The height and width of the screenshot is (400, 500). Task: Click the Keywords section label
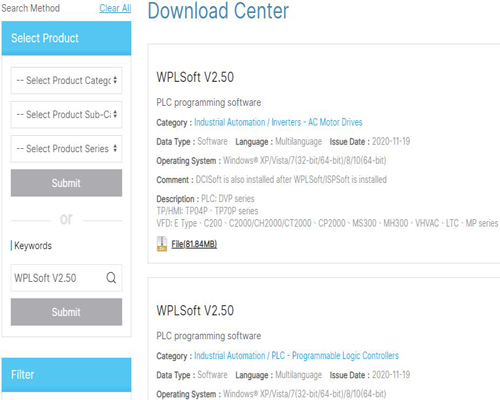tap(33, 246)
